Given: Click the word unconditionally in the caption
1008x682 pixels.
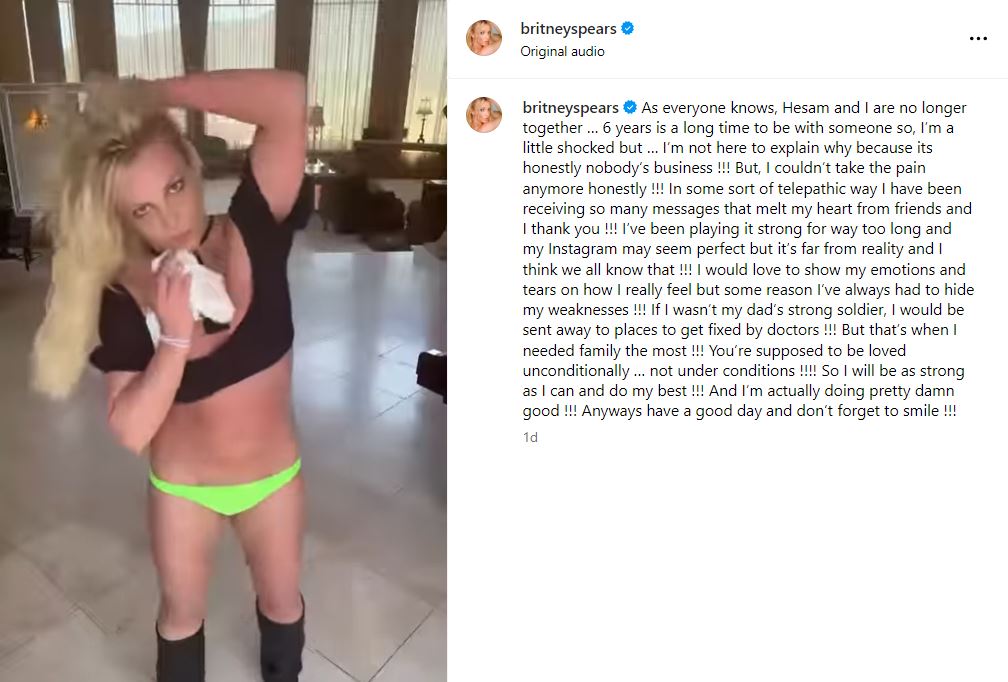Looking at the screenshot, I should [x=576, y=371].
